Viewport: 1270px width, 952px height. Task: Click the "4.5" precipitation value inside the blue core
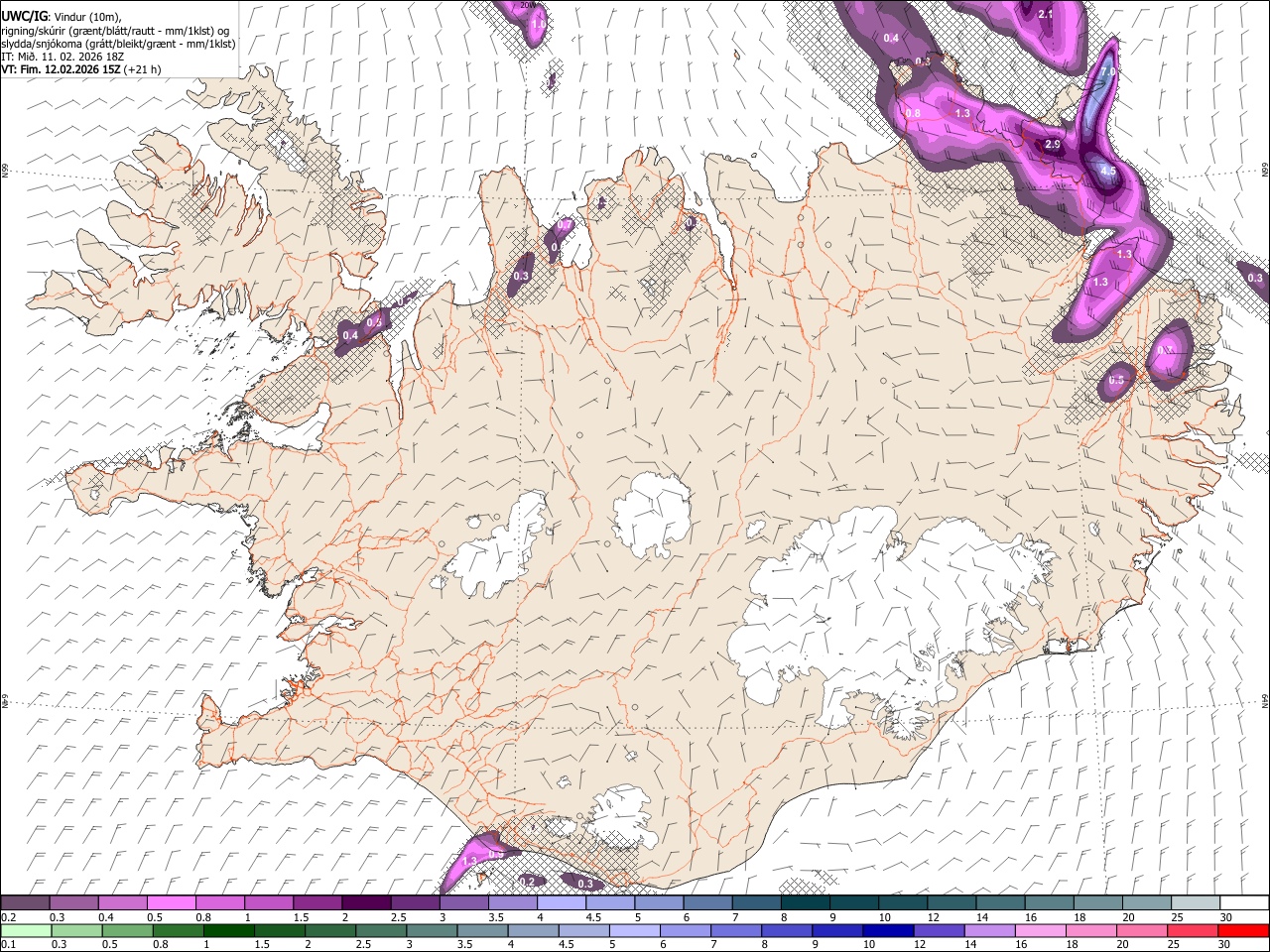(1108, 171)
